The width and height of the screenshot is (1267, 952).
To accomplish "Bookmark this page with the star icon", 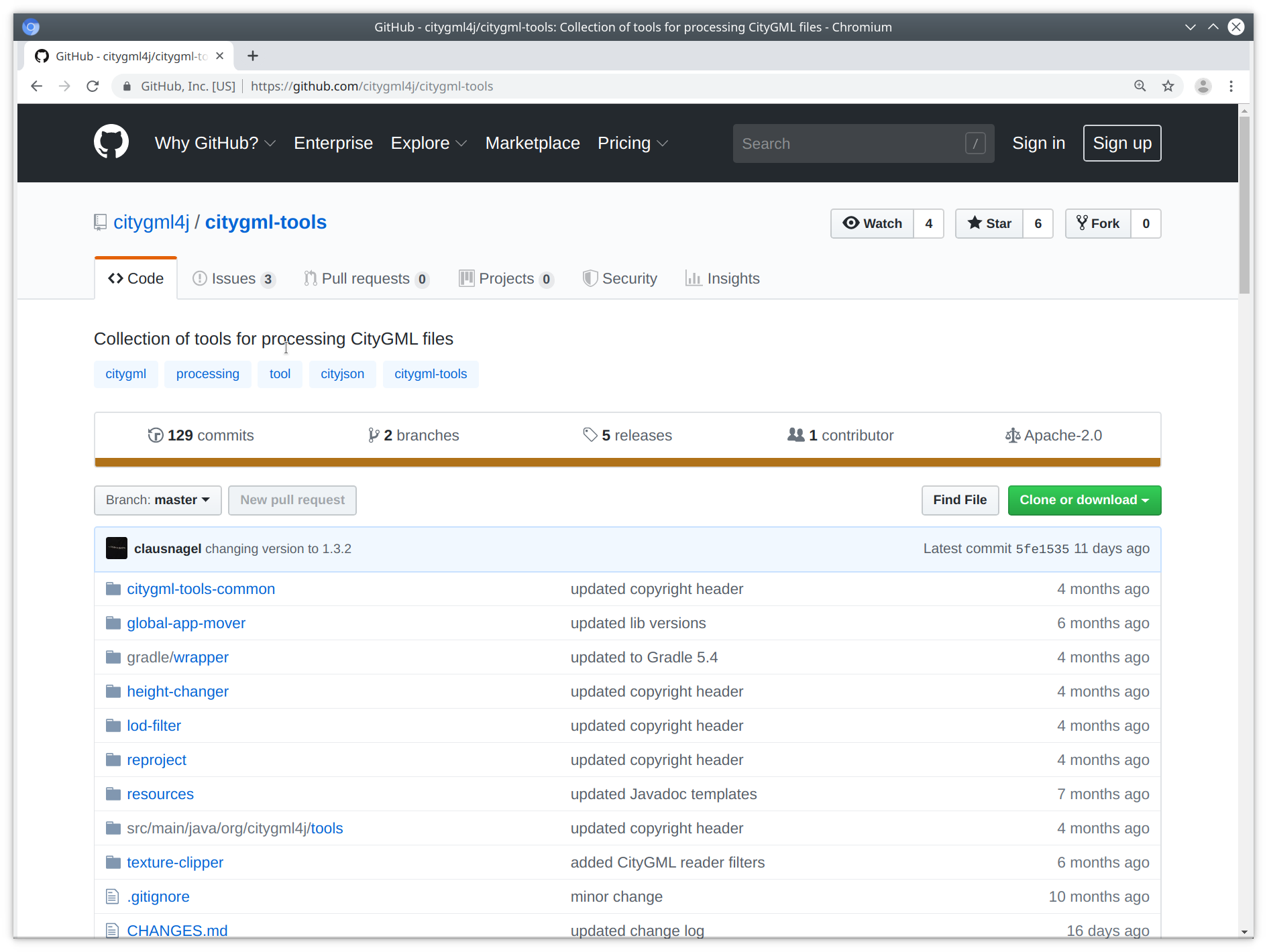I will (x=1168, y=86).
